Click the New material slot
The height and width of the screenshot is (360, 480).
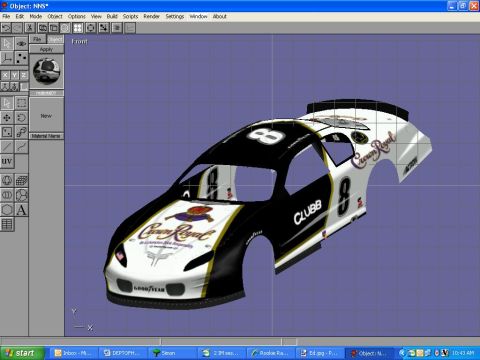tap(46, 116)
